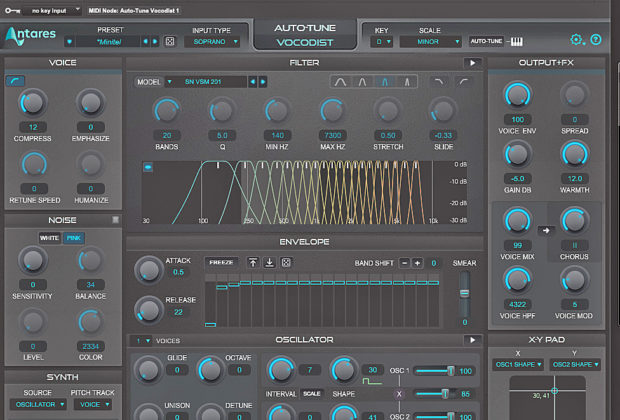The height and width of the screenshot is (420, 620).
Task: Open the no key input dropdown
Action: click(55, 10)
